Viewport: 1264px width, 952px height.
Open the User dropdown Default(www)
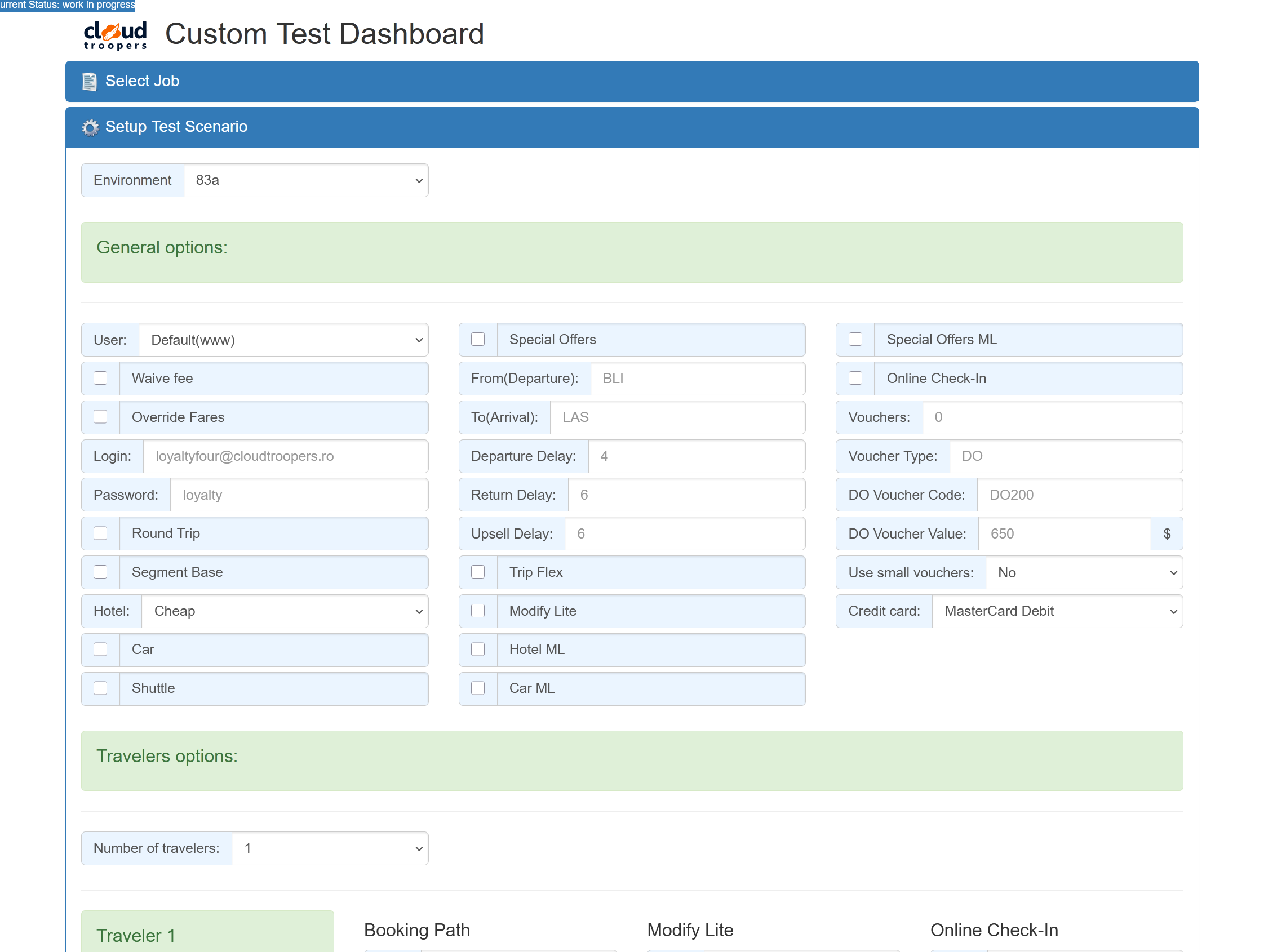click(x=283, y=340)
